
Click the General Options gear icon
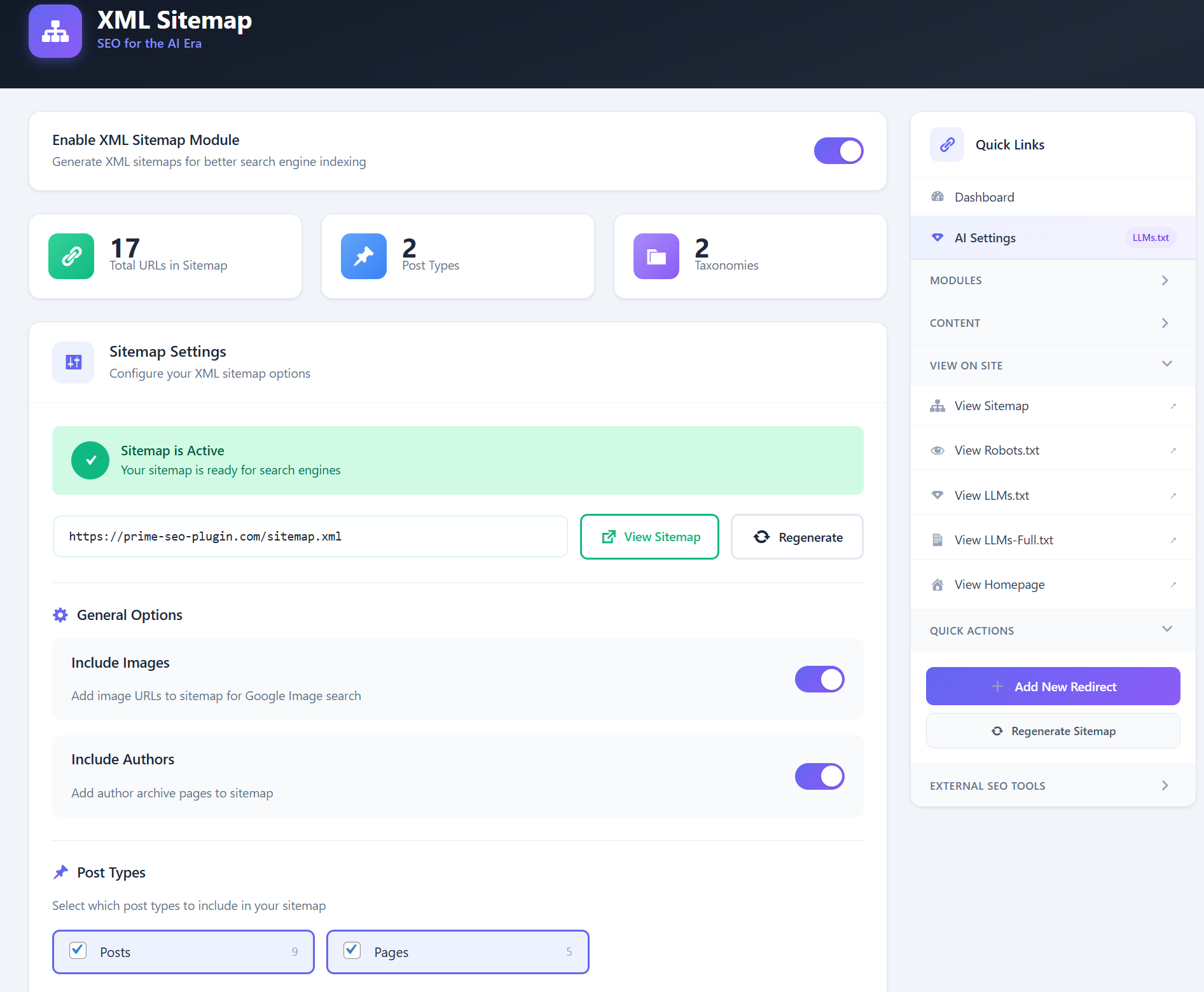click(60, 615)
